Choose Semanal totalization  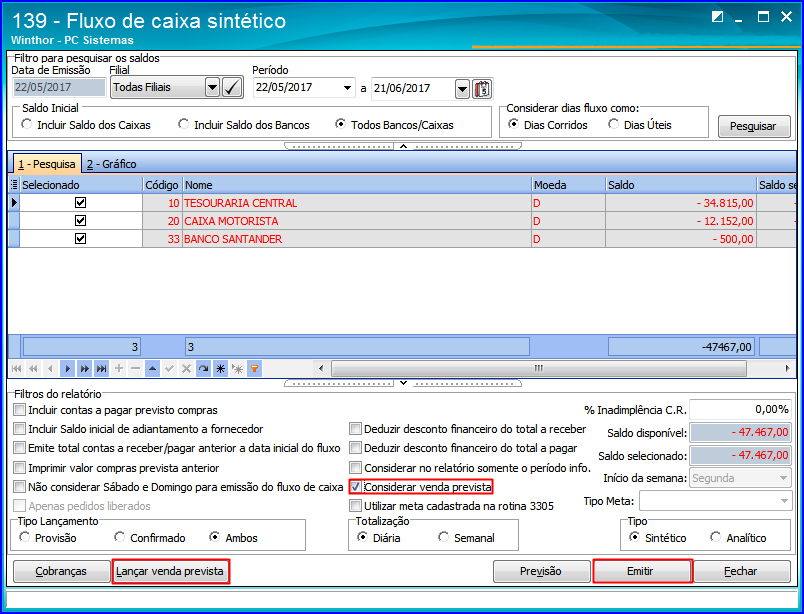click(444, 537)
